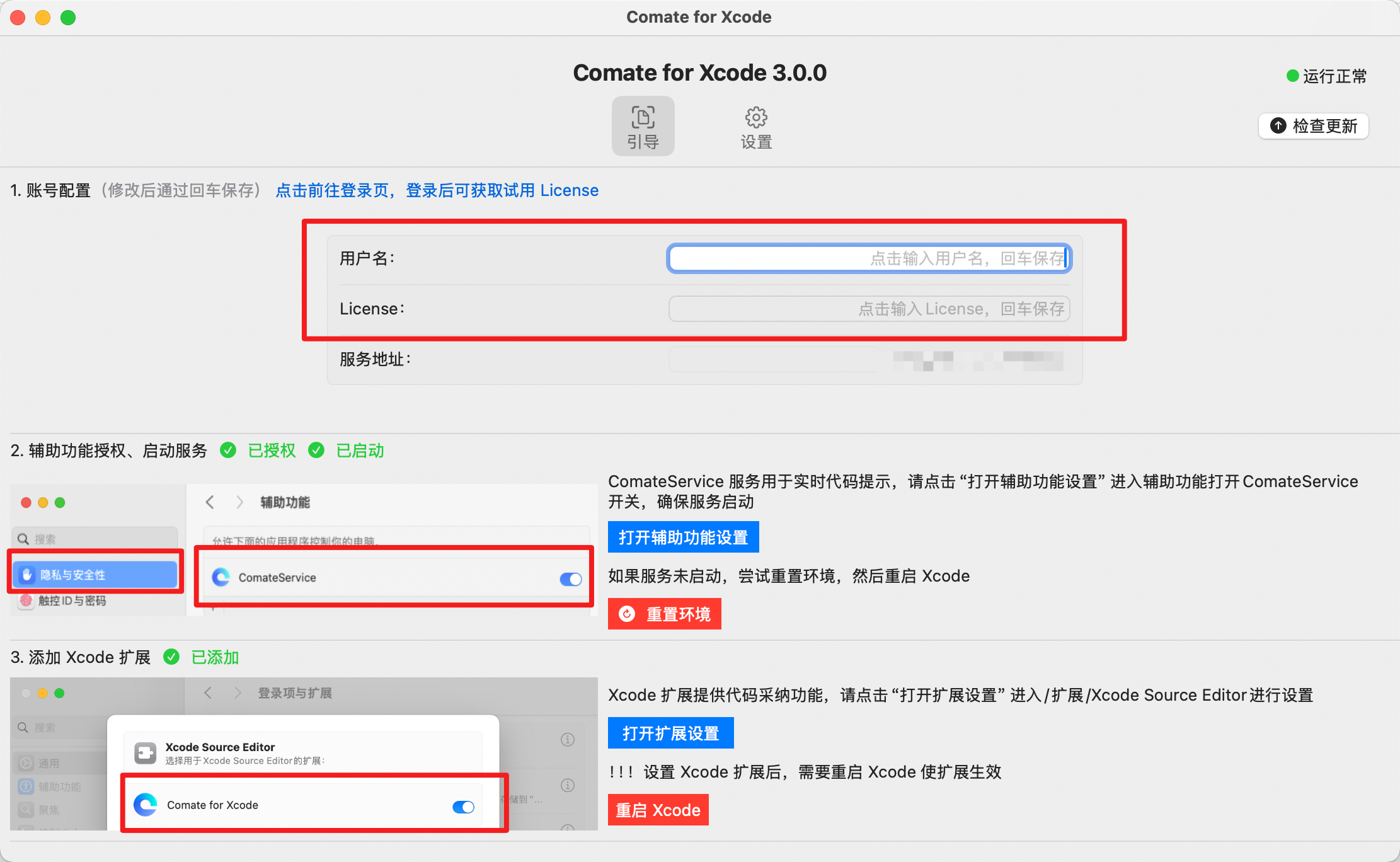Open the login page link for trial License
The height and width of the screenshot is (862, 1400).
437,190
